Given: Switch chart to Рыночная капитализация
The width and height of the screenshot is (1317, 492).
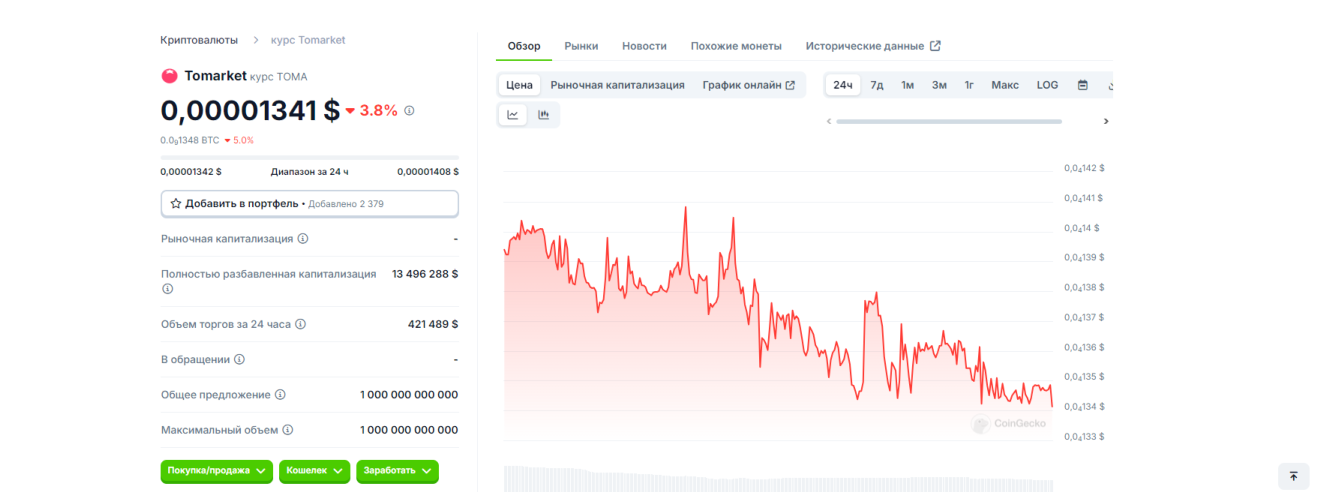Looking at the screenshot, I should (x=617, y=85).
